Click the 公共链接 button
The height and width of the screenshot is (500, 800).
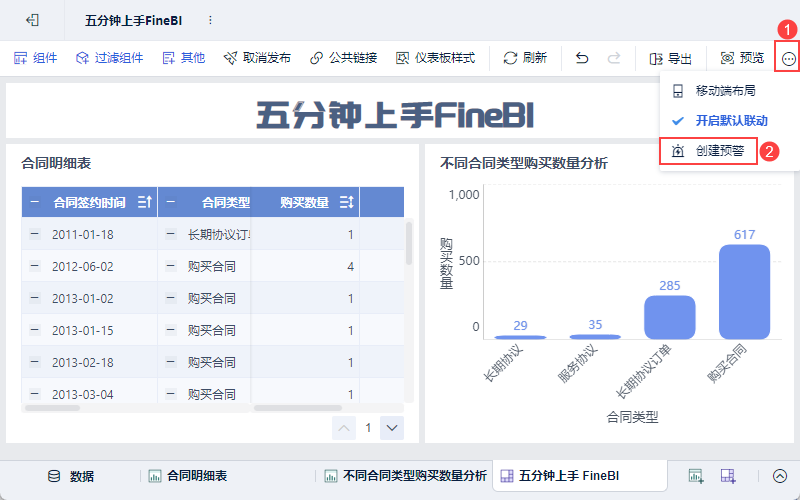coord(343,58)
